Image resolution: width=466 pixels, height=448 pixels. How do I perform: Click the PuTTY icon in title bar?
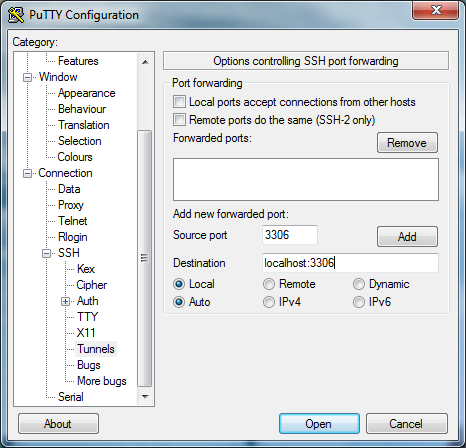tap(16, 15)
